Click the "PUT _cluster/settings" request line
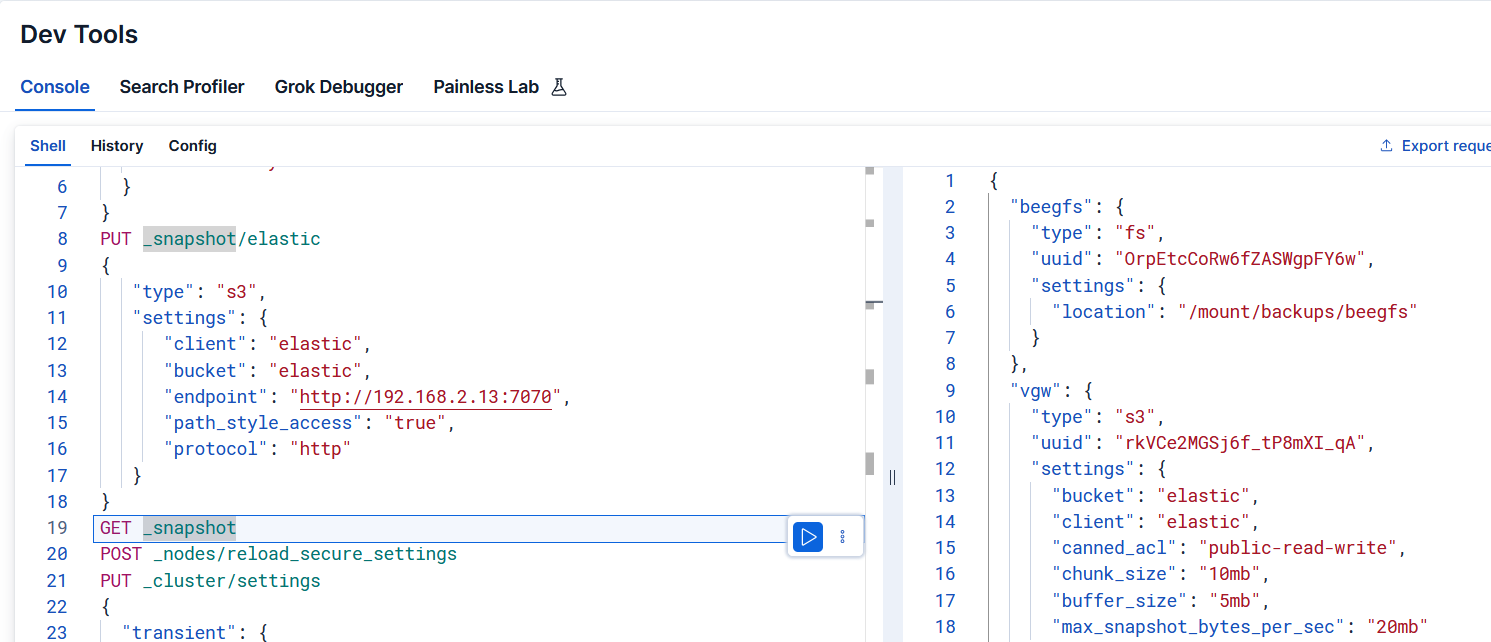This screenshot has height=642, width=1491. [210, 581]
